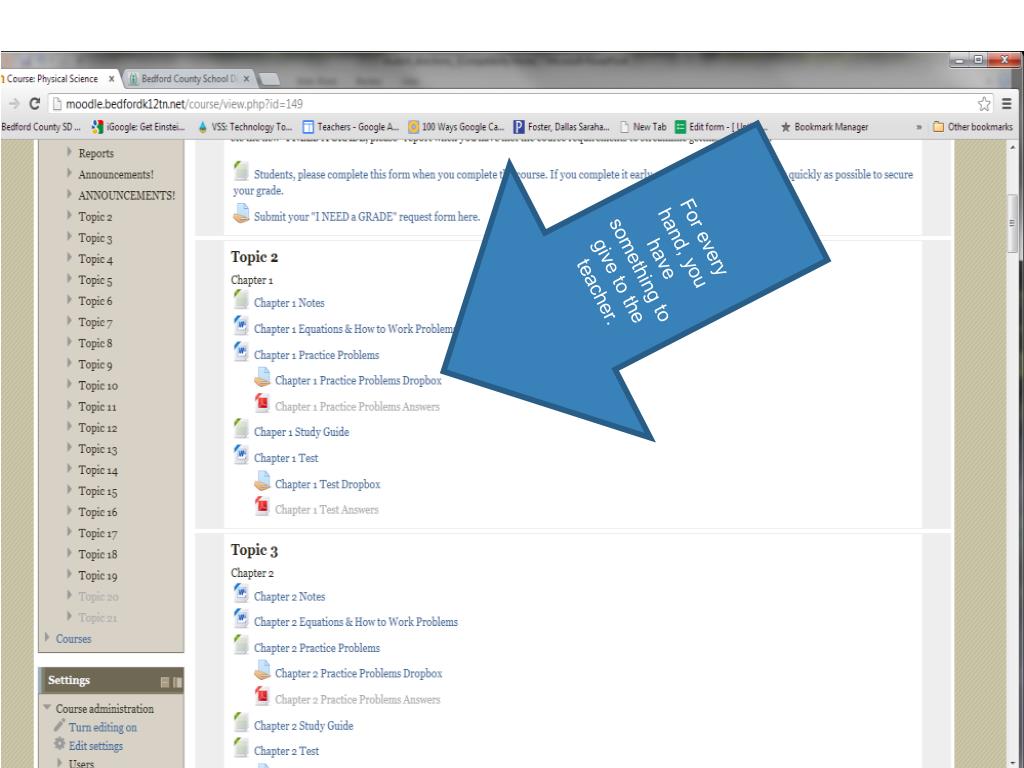This screenshot has width=1024, height=768.
Task: Open the Other bookmarks folder
Action: 972,127
